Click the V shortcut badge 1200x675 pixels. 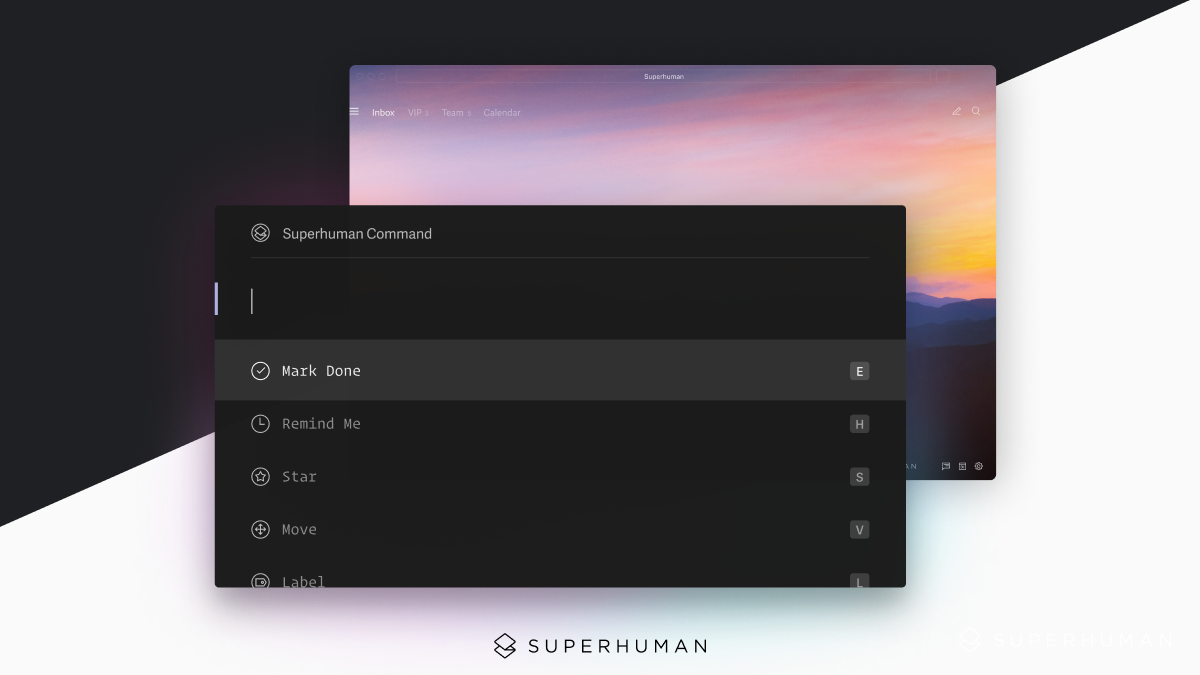[x=859, y=530]
